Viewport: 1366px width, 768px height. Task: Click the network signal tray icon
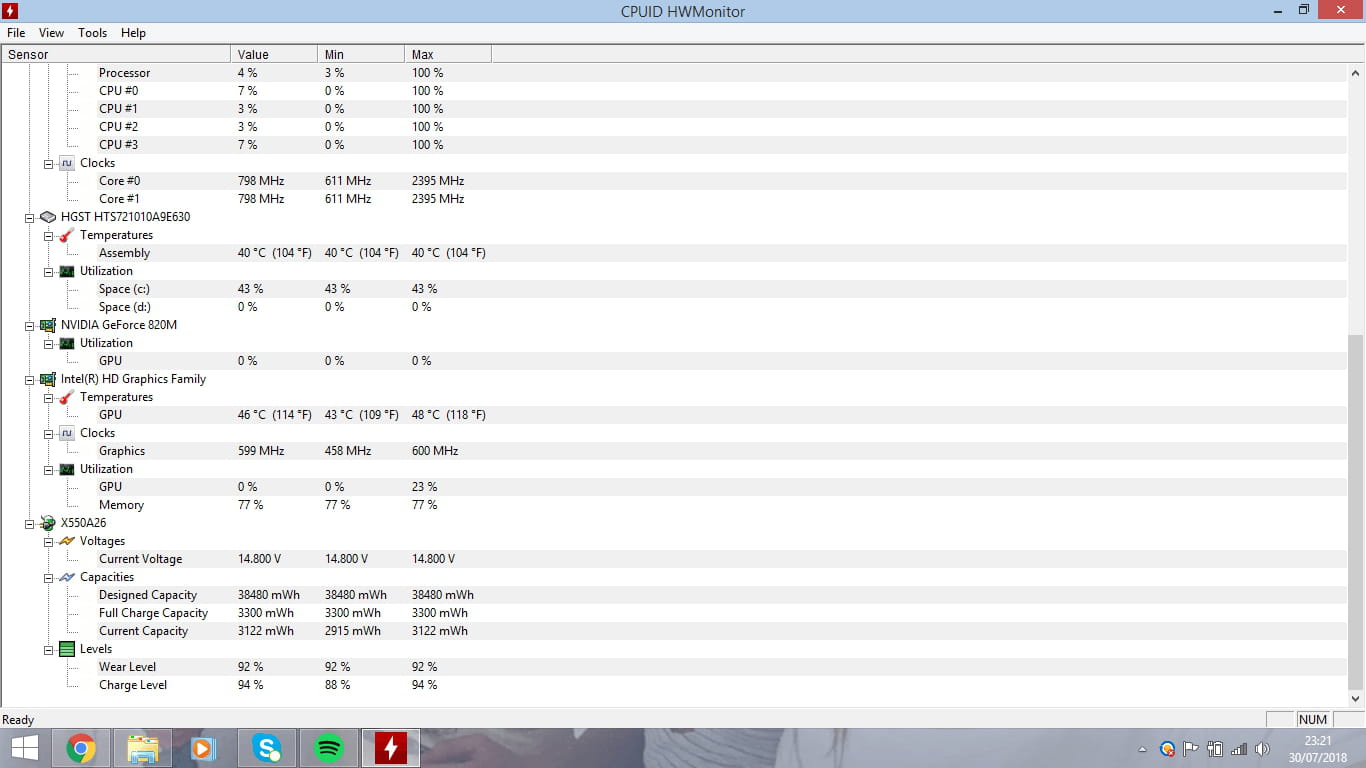coord(1239,748)
